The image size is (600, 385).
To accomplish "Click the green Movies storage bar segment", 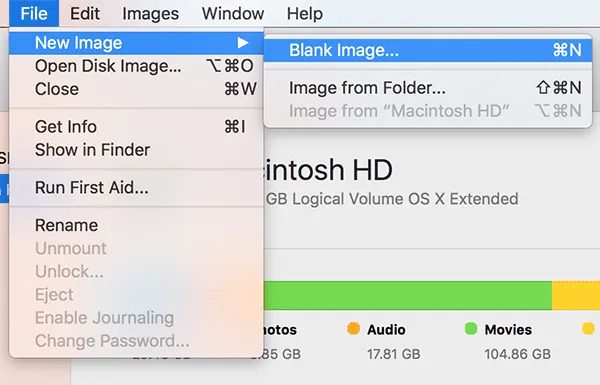I will pos(408,295).
